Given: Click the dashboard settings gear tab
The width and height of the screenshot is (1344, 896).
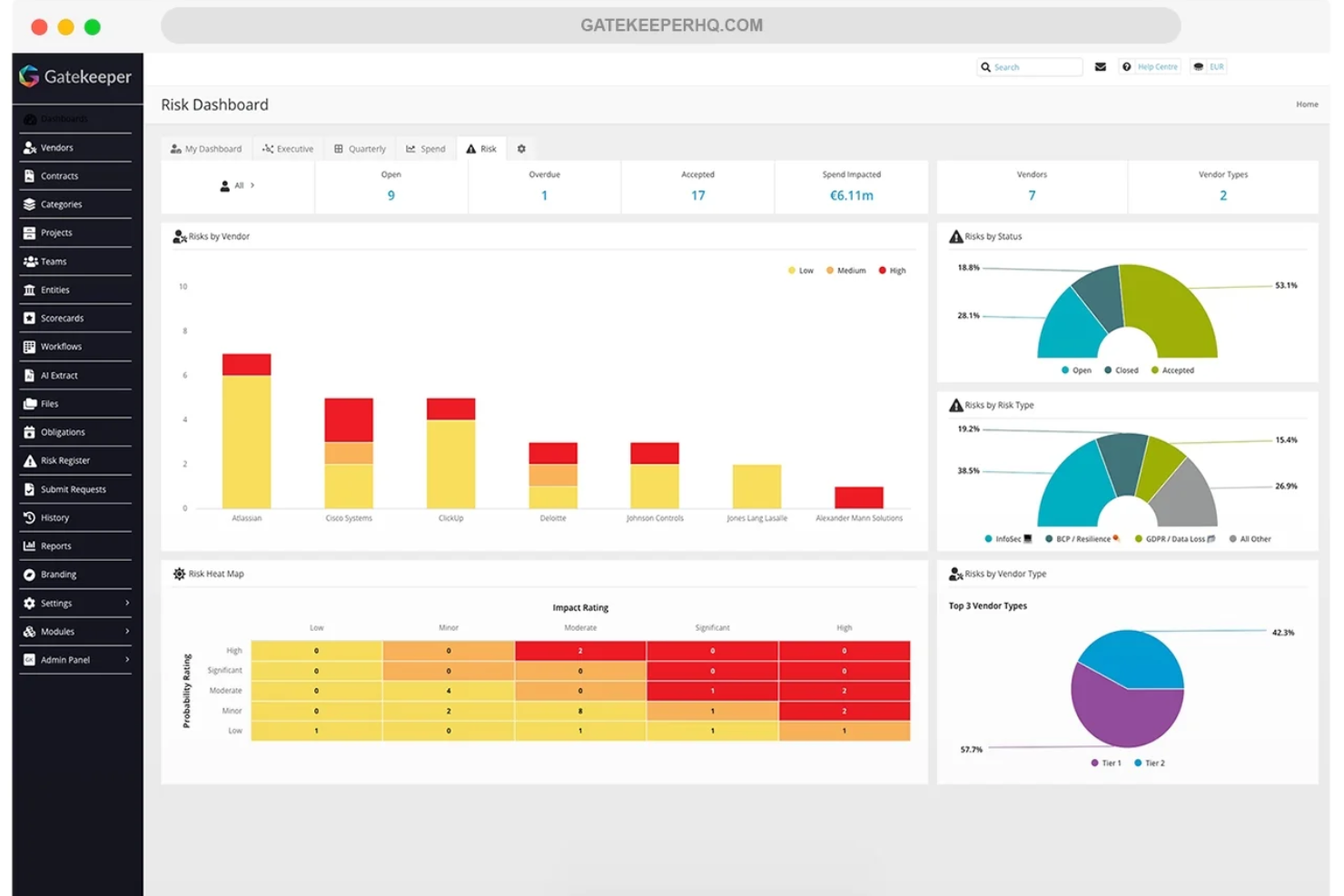Looking at the screenshot, I should tap(521, 149).
